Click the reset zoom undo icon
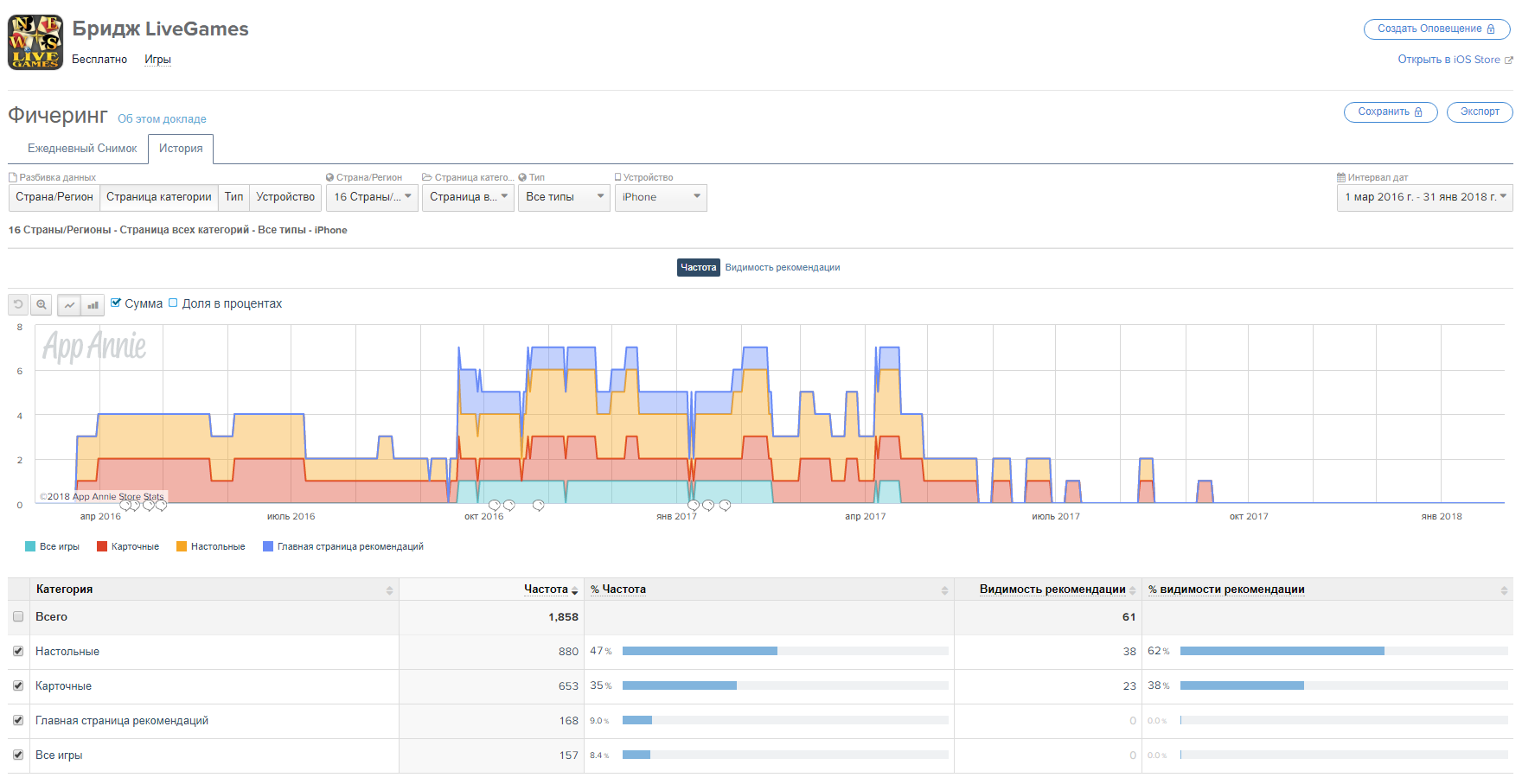Image resolution: width=1522 pixels, height=784 pixels. coord(18,304)
